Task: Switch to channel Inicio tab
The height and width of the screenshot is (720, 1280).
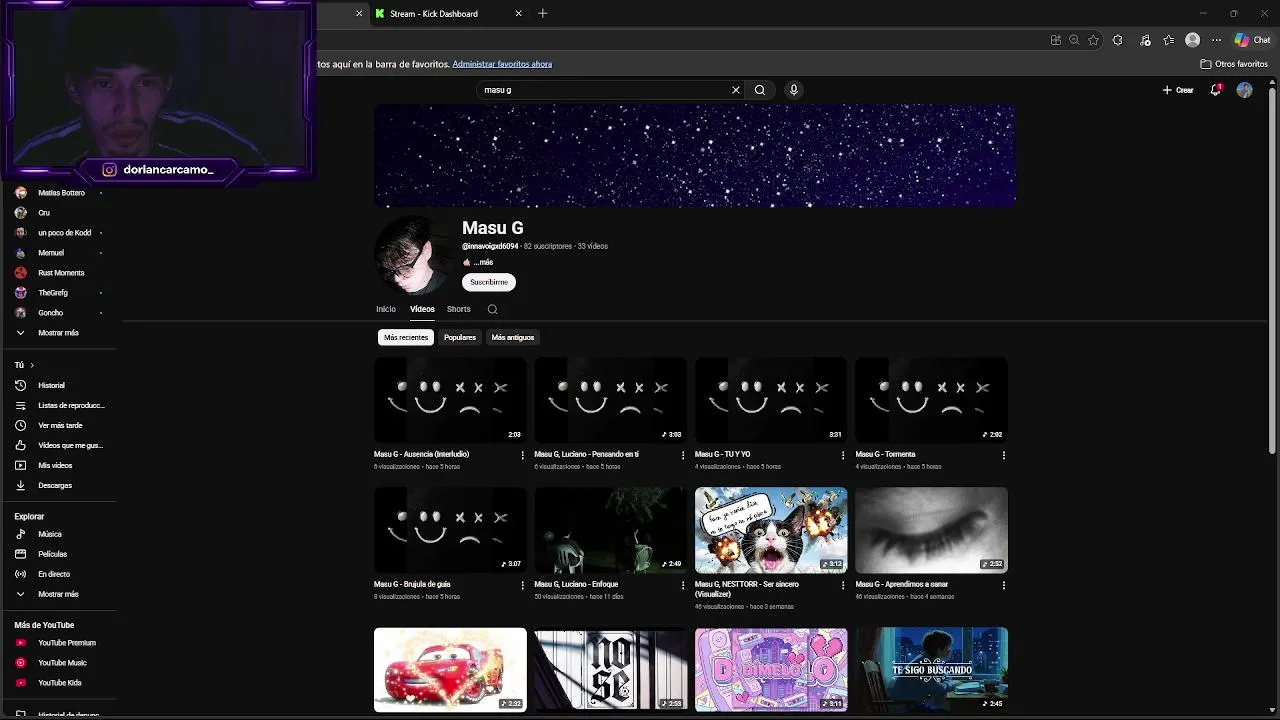Action: click(386, 309)
